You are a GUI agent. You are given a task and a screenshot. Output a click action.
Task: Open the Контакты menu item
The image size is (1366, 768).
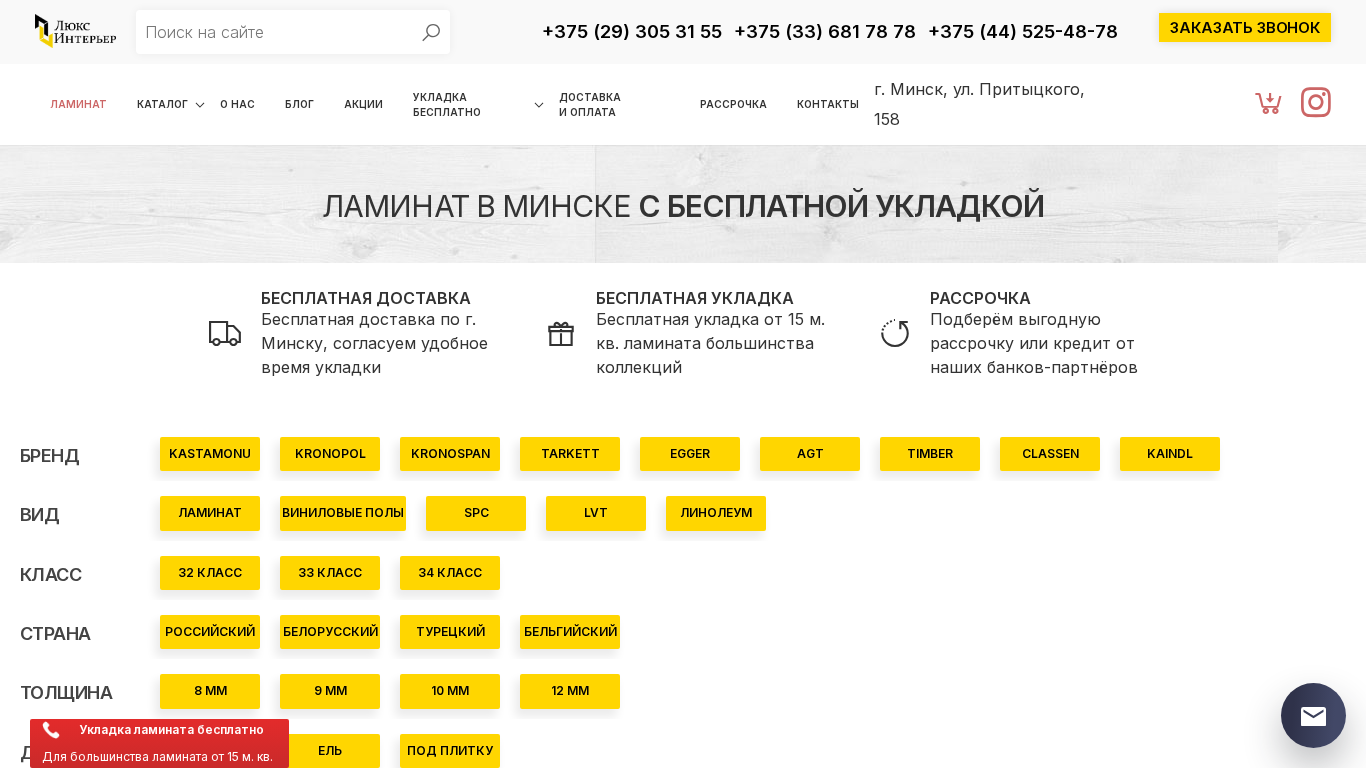(x=828, y=104)
